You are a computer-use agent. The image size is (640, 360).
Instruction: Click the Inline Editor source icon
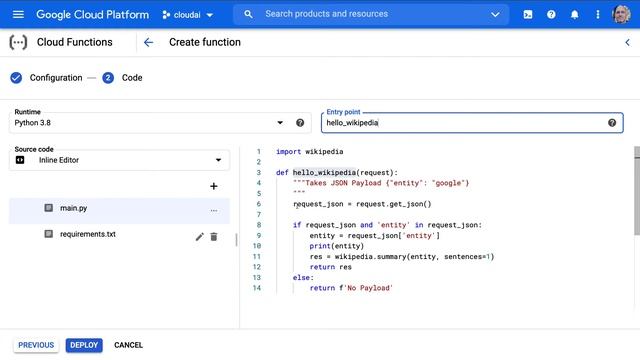coord(20,160)
